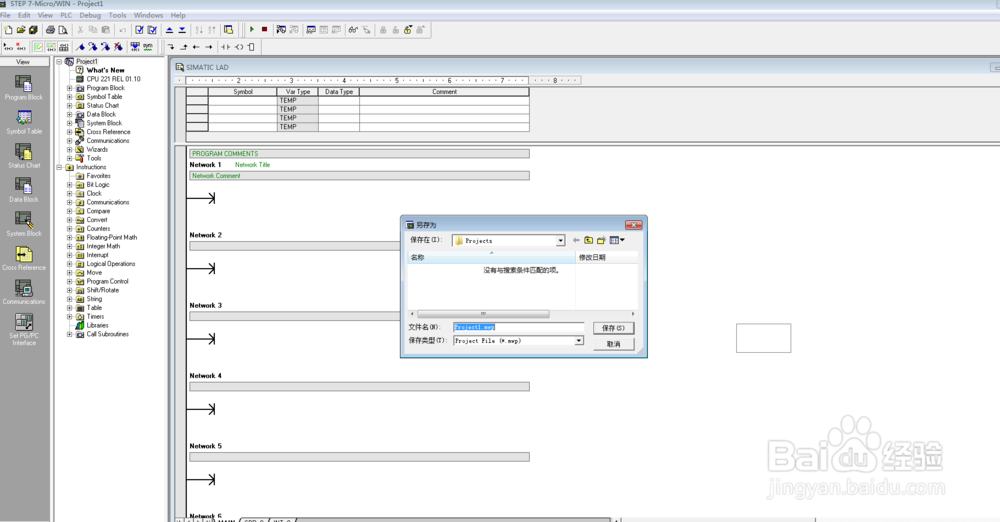Viewport: 1000px width, 522px height.
Task: Click the Line Right arrow icon
Action: pos(209,47)
